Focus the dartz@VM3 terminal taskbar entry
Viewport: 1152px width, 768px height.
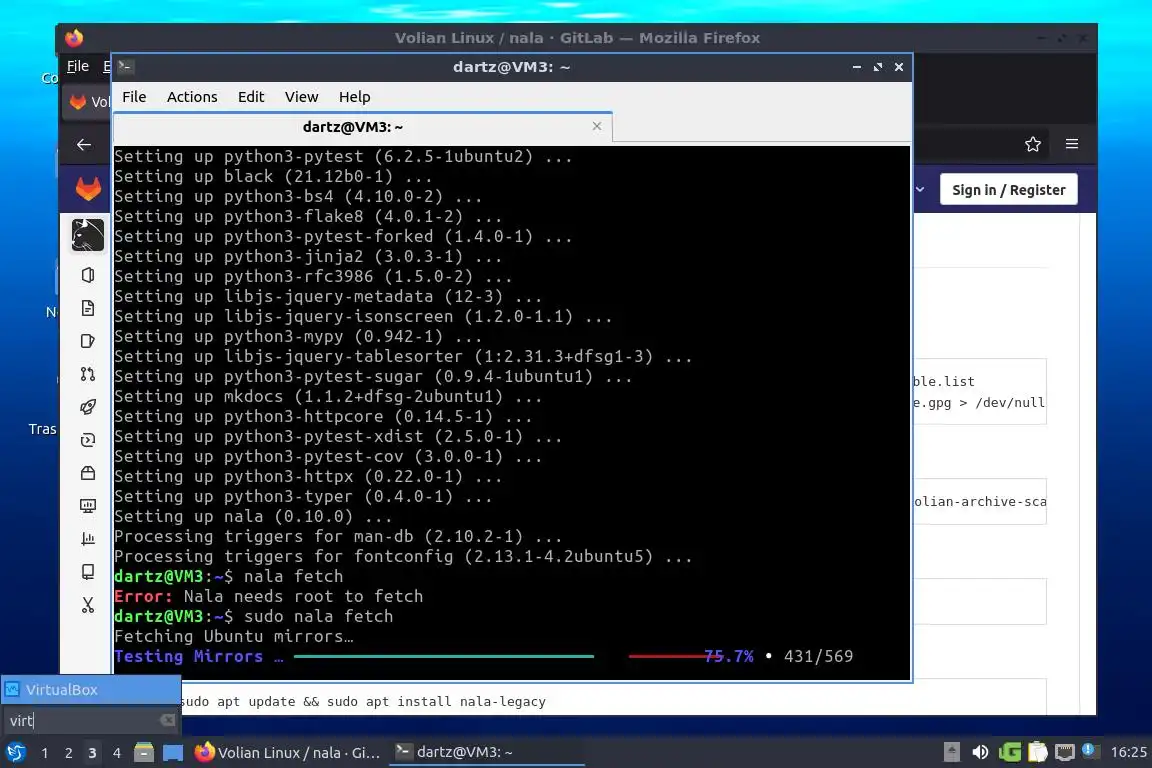click(x=486, y=753)
